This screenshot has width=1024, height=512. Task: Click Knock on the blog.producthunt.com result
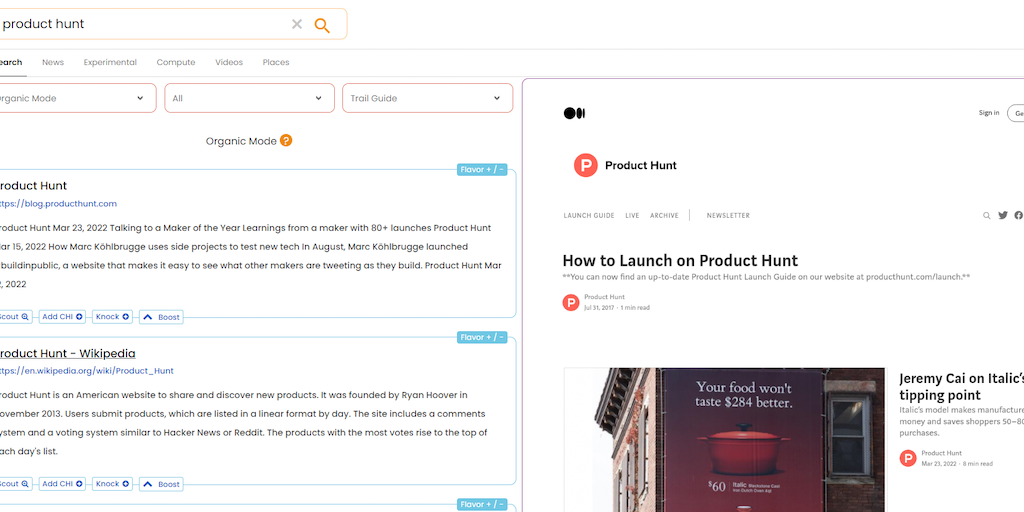click(x=112, y=317)
